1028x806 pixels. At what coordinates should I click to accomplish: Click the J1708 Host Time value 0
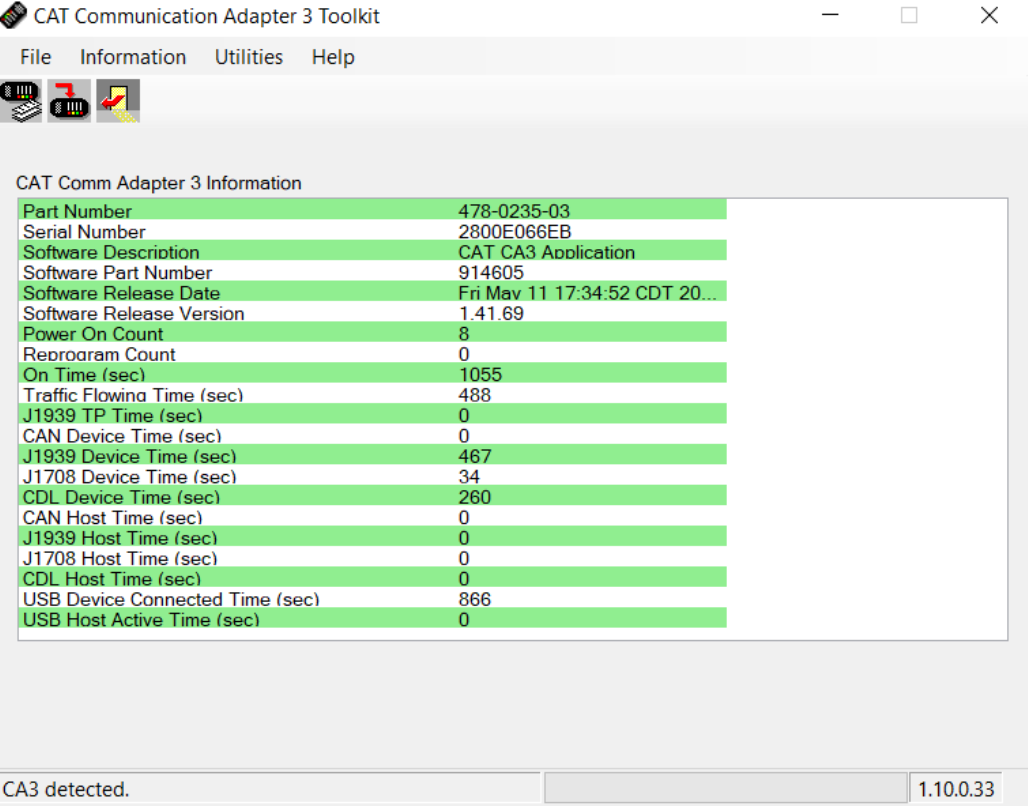[464, 558]
